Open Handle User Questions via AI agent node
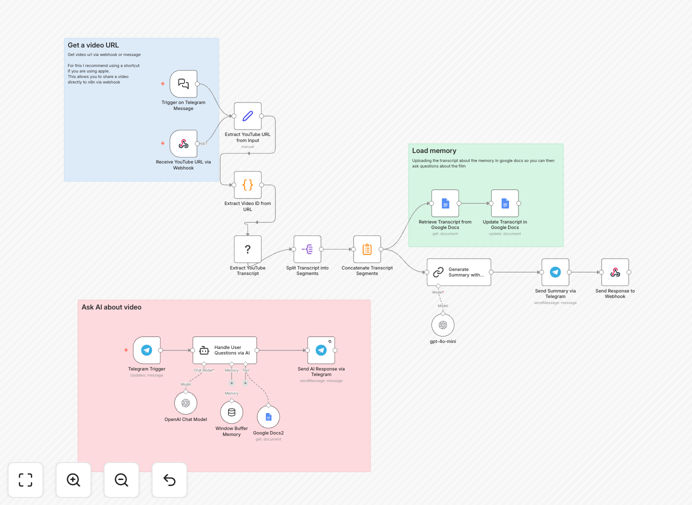 (x=225, y=350)
